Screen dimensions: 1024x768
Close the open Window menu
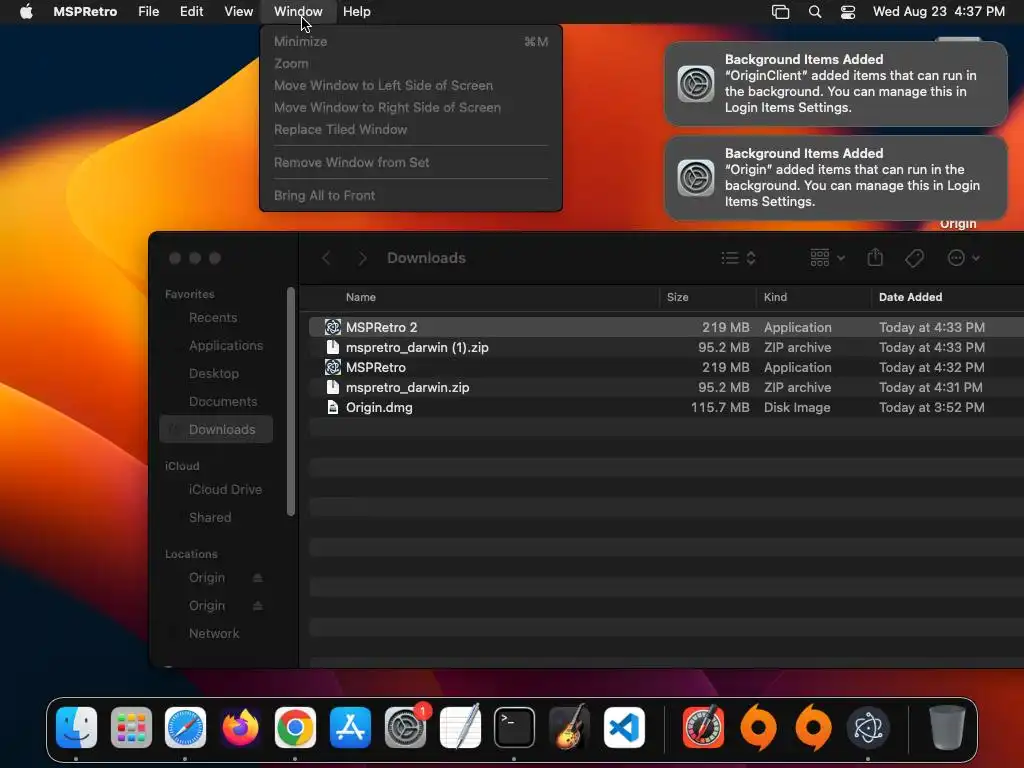click(298, 11)
